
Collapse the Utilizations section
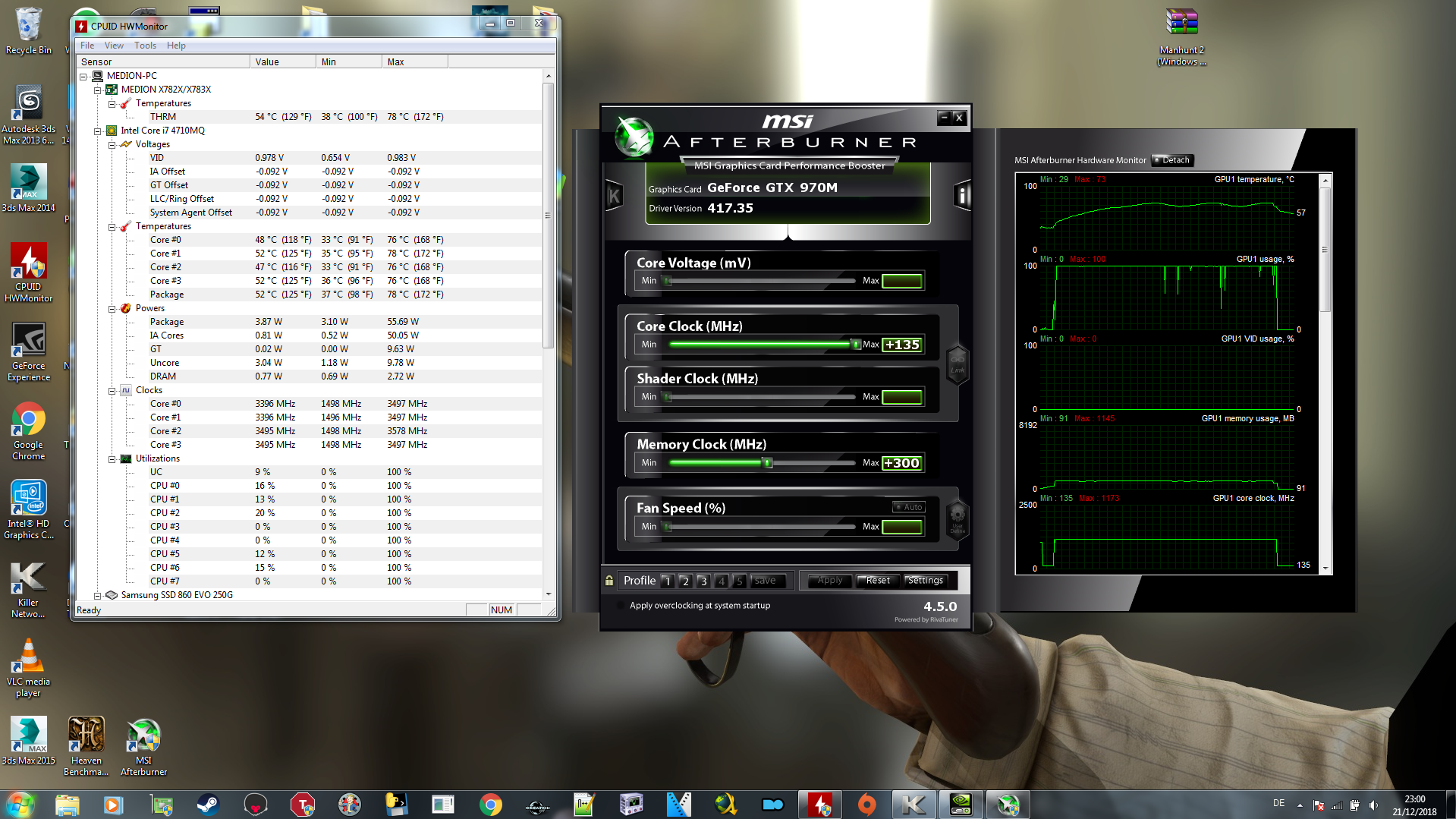click(112, 458)
